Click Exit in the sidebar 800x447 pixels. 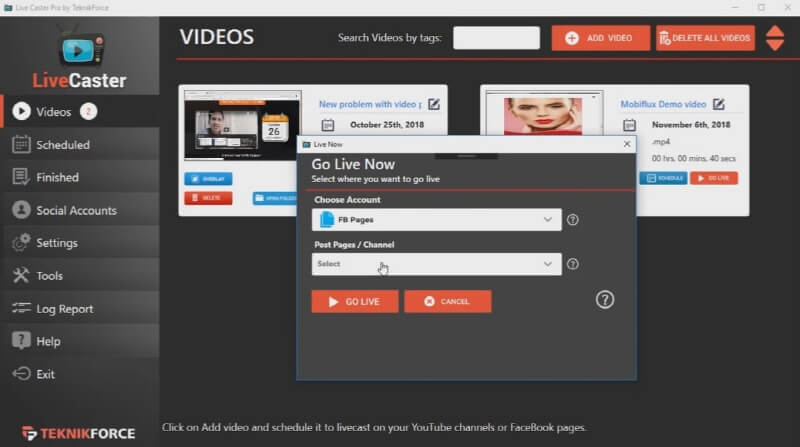coord(81,374)
